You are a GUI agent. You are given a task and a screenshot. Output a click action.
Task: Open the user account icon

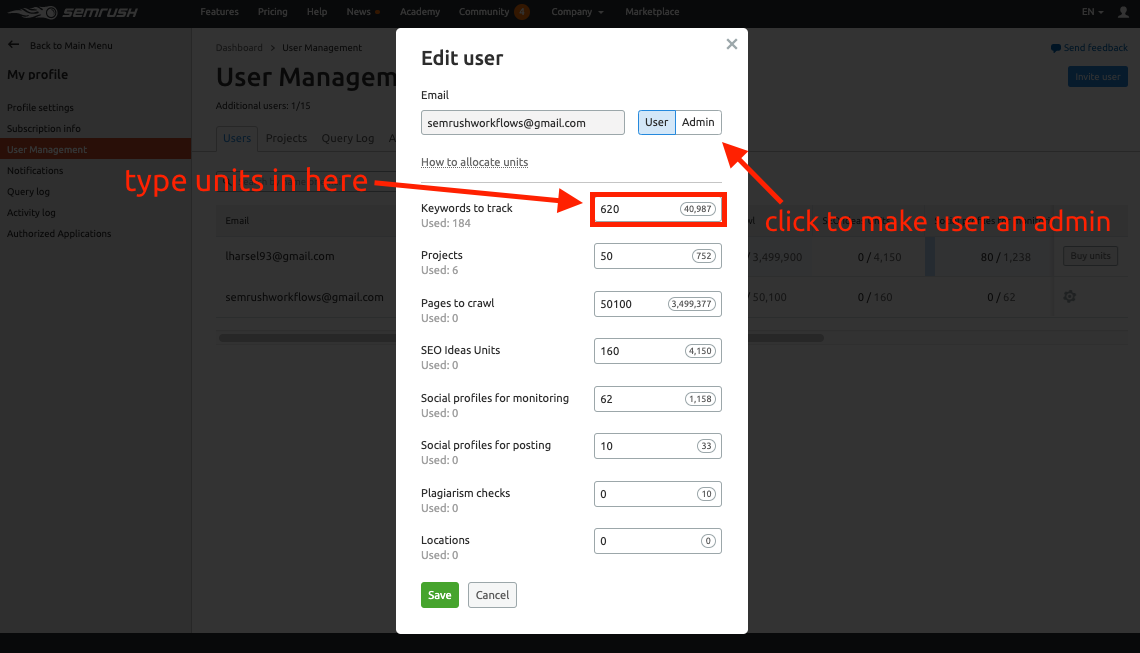tap(1123, 12)
